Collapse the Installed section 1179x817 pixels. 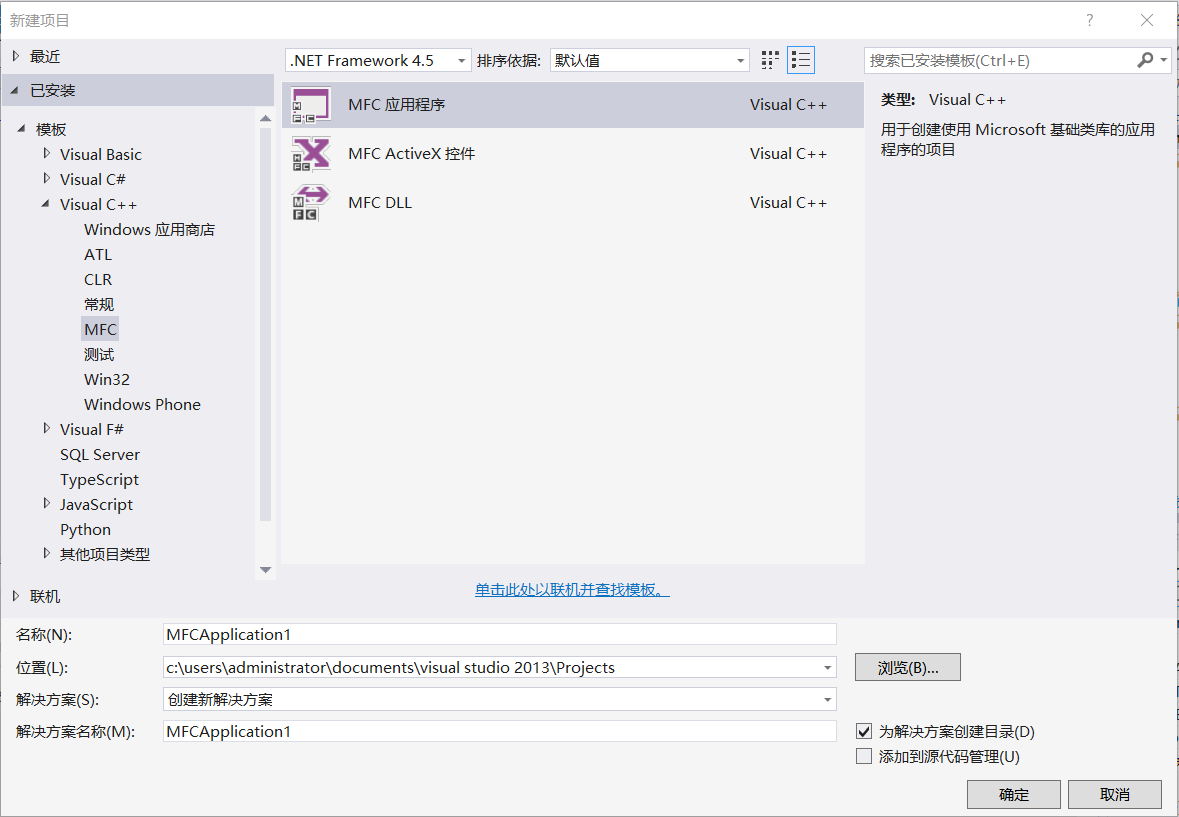click(15, 90)
